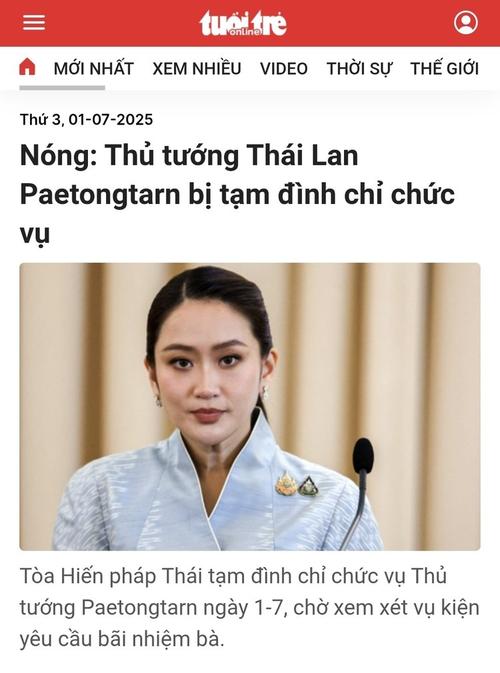Open the user account profile icon
This screenshot has width=500, height=673.
click(466, 22)
